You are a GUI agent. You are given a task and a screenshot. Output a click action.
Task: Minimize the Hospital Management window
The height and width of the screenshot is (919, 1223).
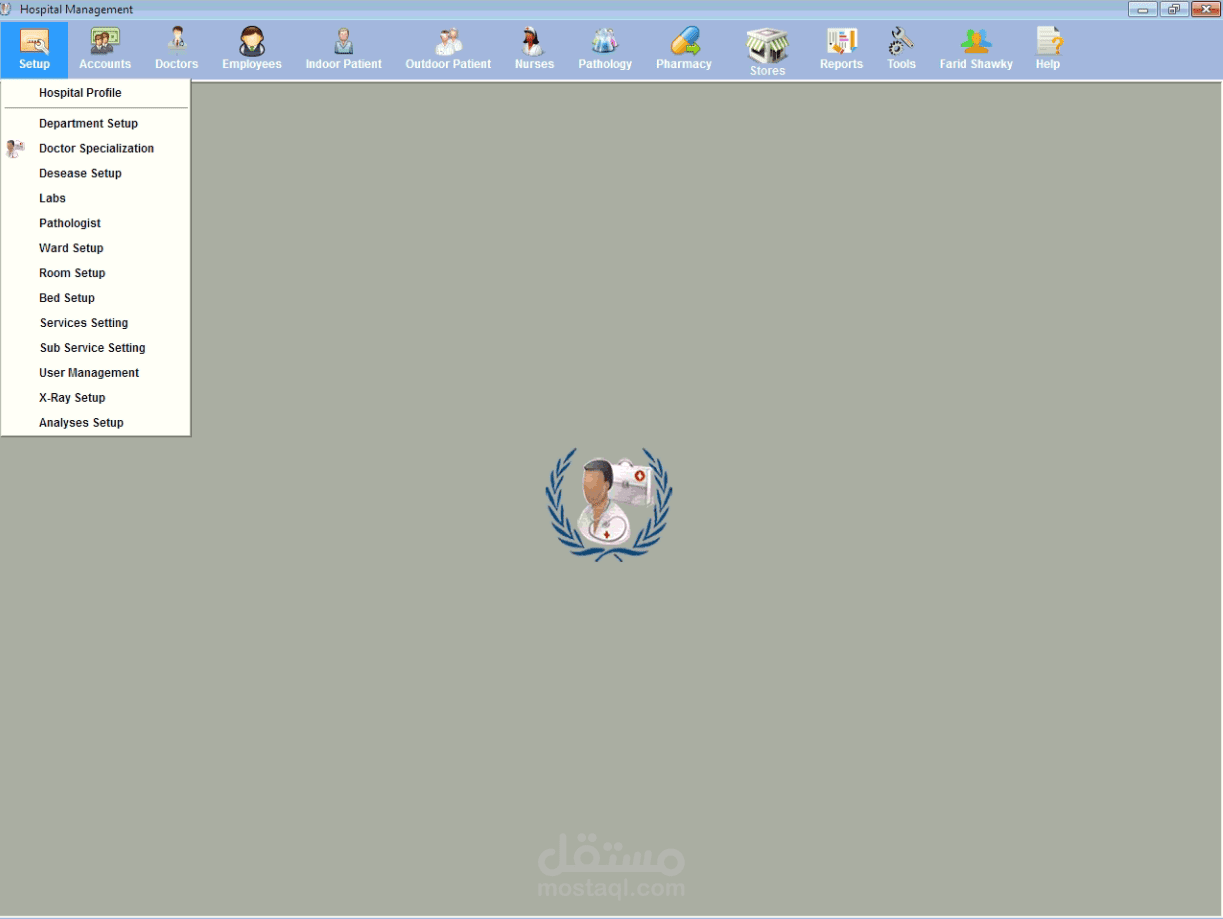point(1143,9)
